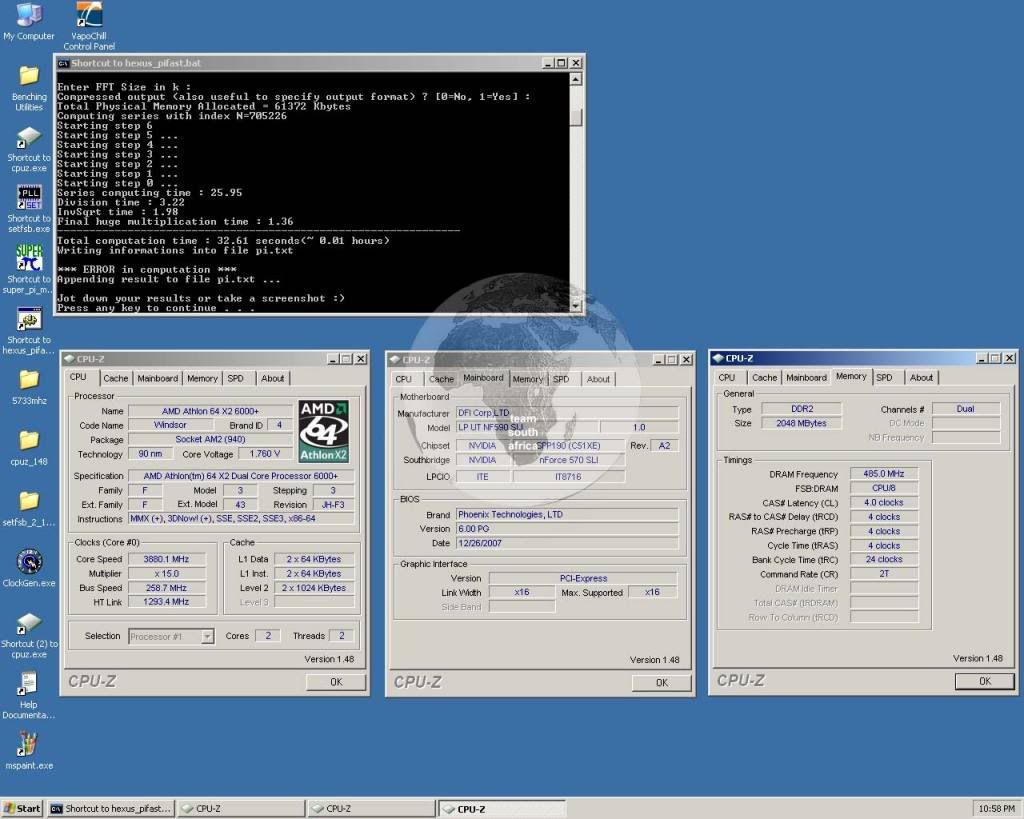
Task: Open Mainboard tab in CPU-Z processor window
Action: point(157,378)
